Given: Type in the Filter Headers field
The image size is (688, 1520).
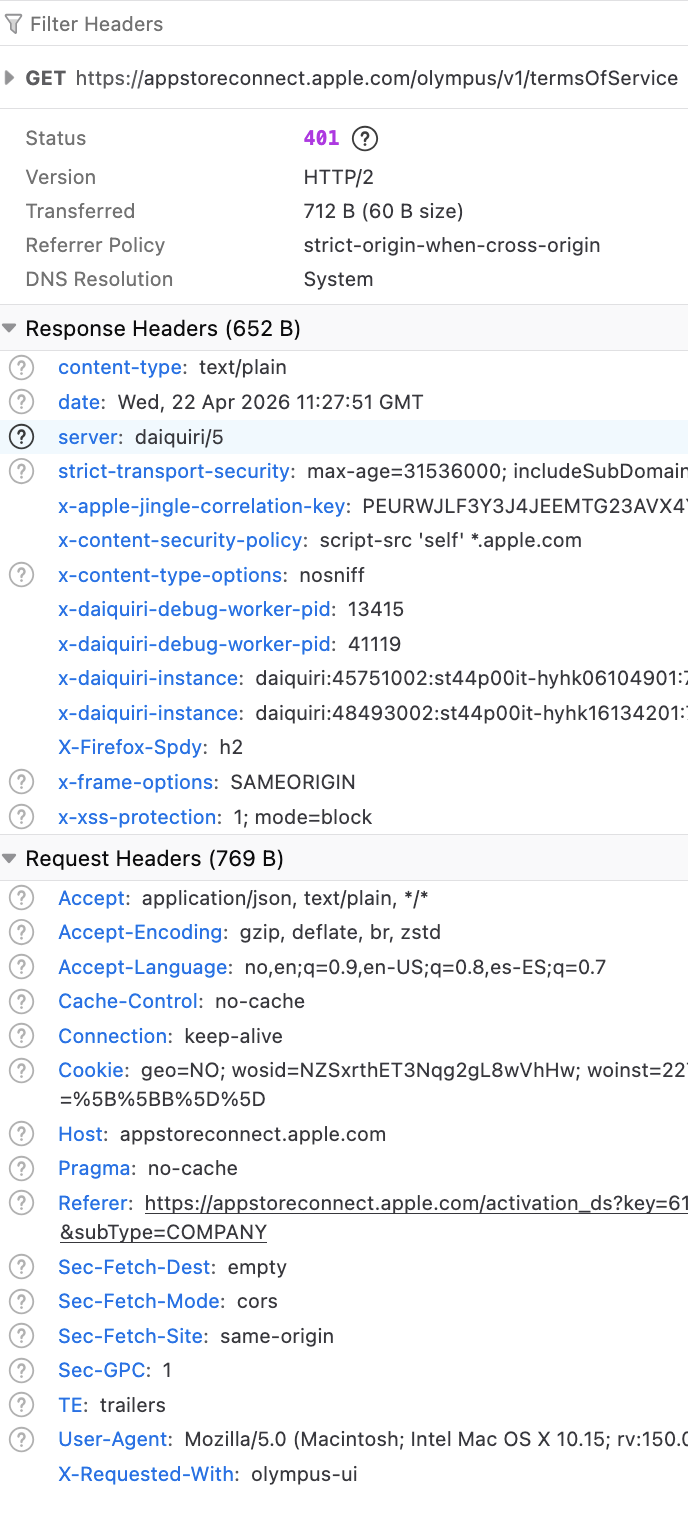Looking at the screenshot, I should click(x=300, y=24).
